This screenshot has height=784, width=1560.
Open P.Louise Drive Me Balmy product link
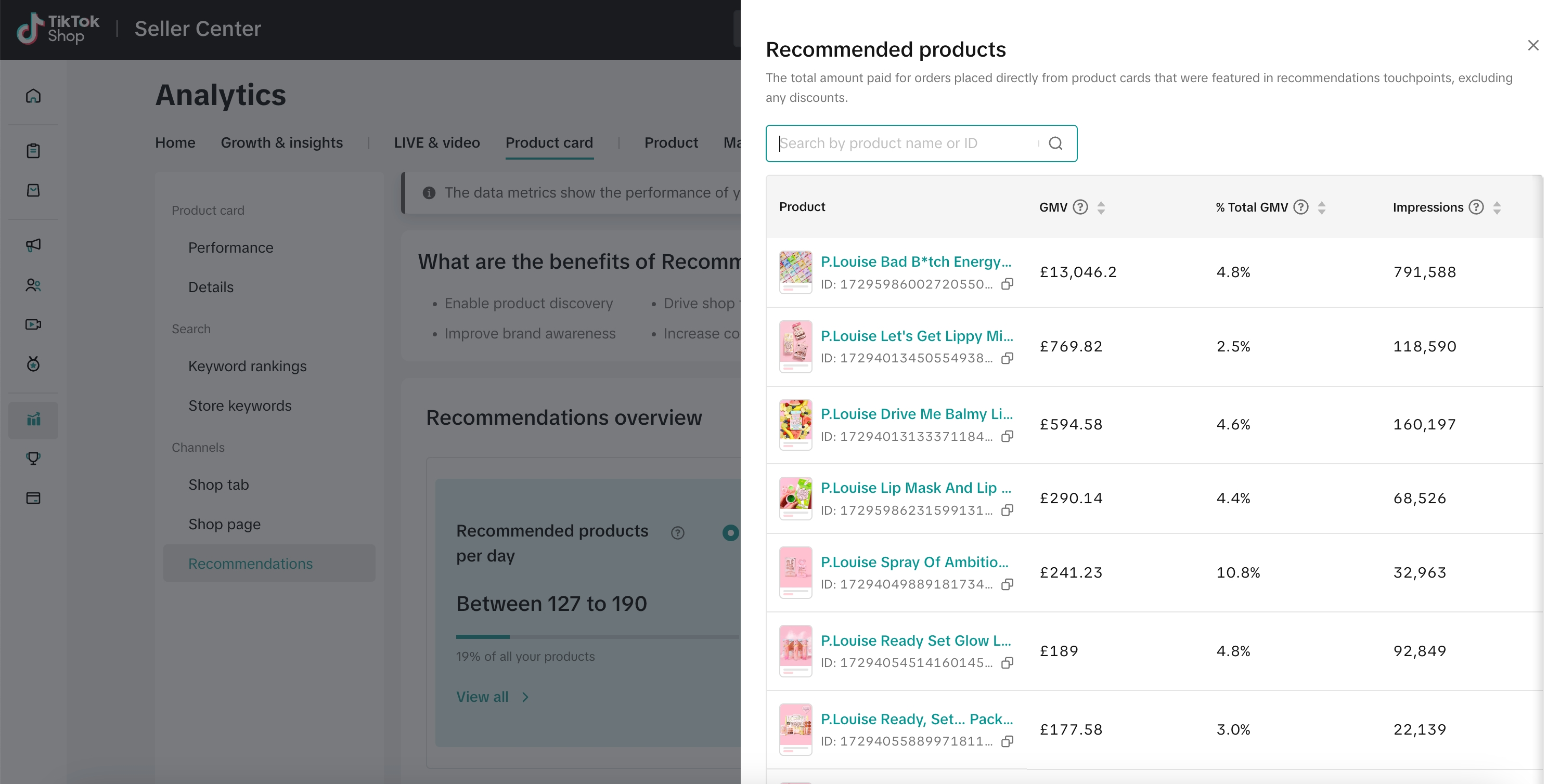[916, 414]
